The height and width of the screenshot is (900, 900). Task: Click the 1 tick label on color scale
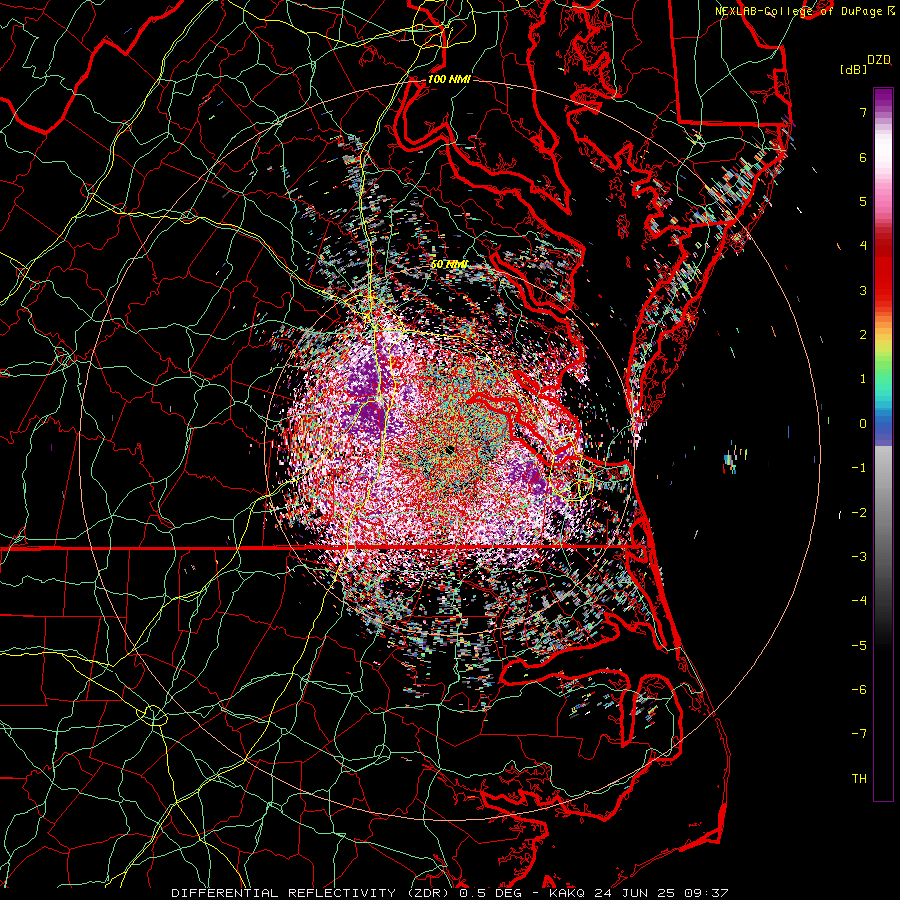(x=863, y=379)
